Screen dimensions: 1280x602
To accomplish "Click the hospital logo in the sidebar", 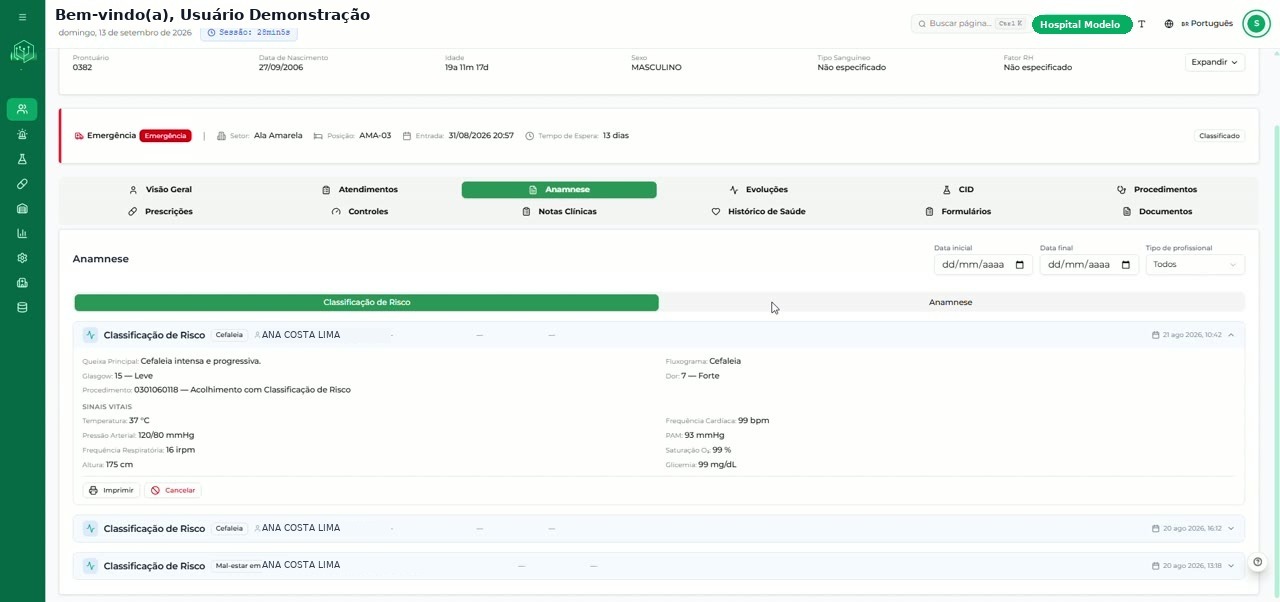I will pos(22,52).
